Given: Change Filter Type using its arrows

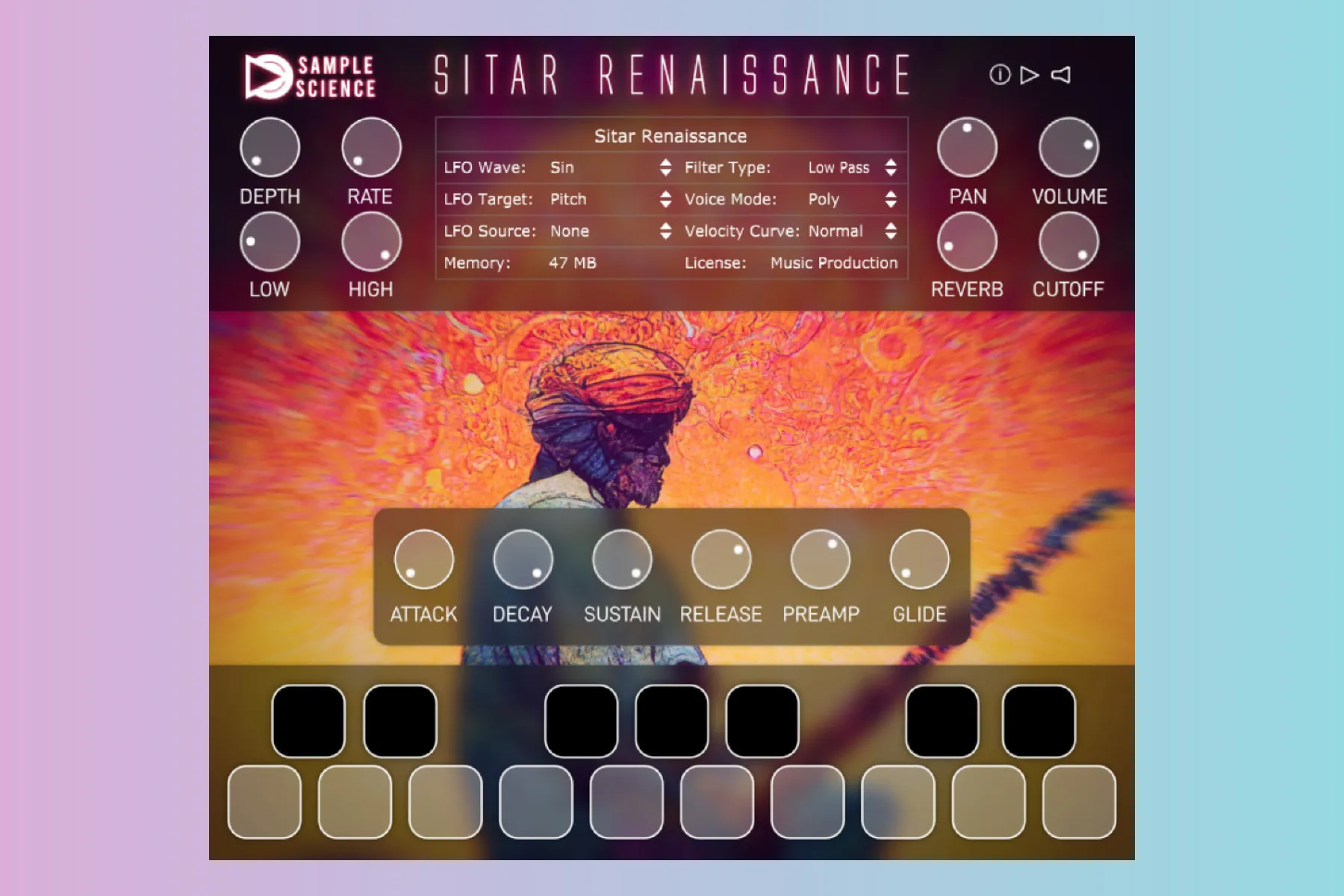Looking at the screenshot, I should tap(891, 167).
